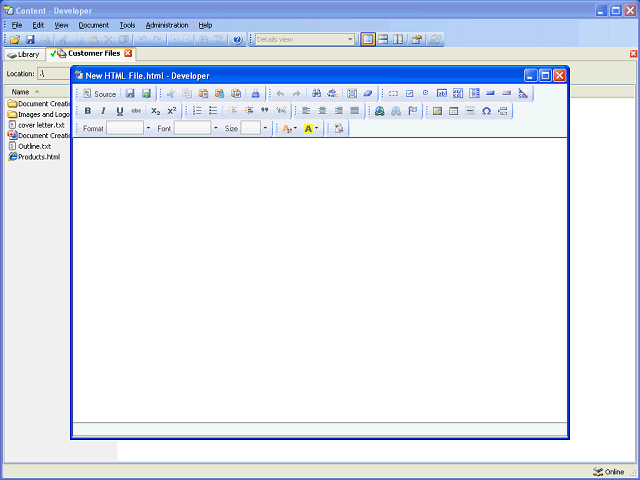Image resolution: width=640 pixels, height=480 pixels.
Task: Click Paste as plain text icon
Action: click(x=220, y=93)
